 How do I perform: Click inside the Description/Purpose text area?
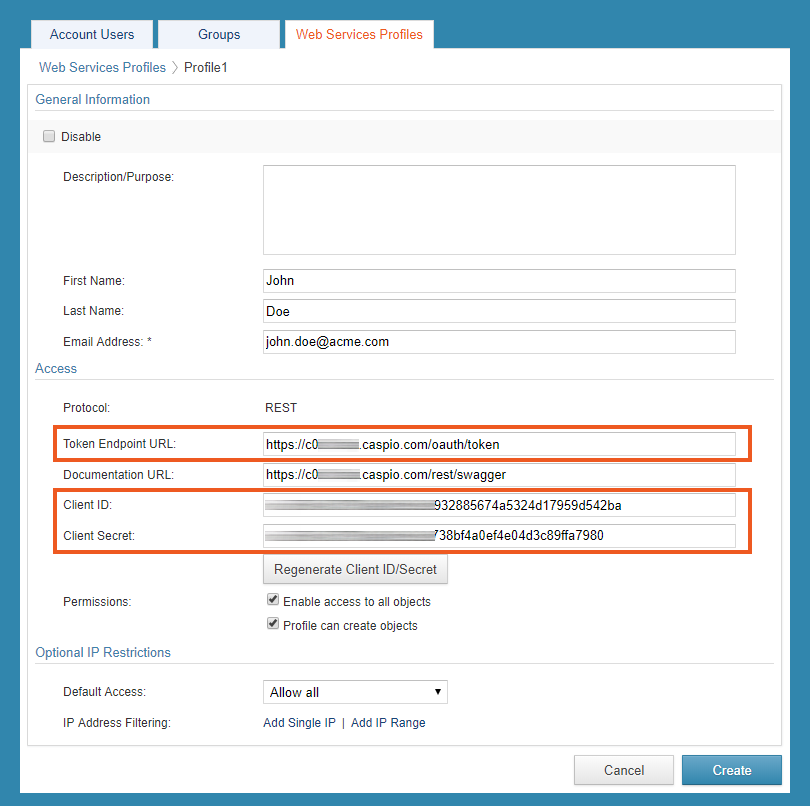pyautogui.click(x=498, y=210)
